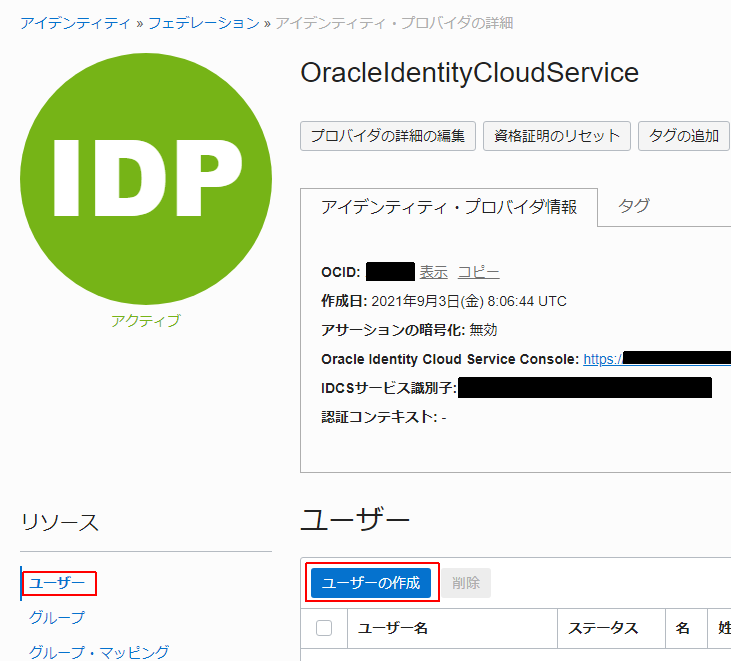Click 表示 link next to OCID
The width and height of the screenshot is (731, 661).
[x=433, y=272]
